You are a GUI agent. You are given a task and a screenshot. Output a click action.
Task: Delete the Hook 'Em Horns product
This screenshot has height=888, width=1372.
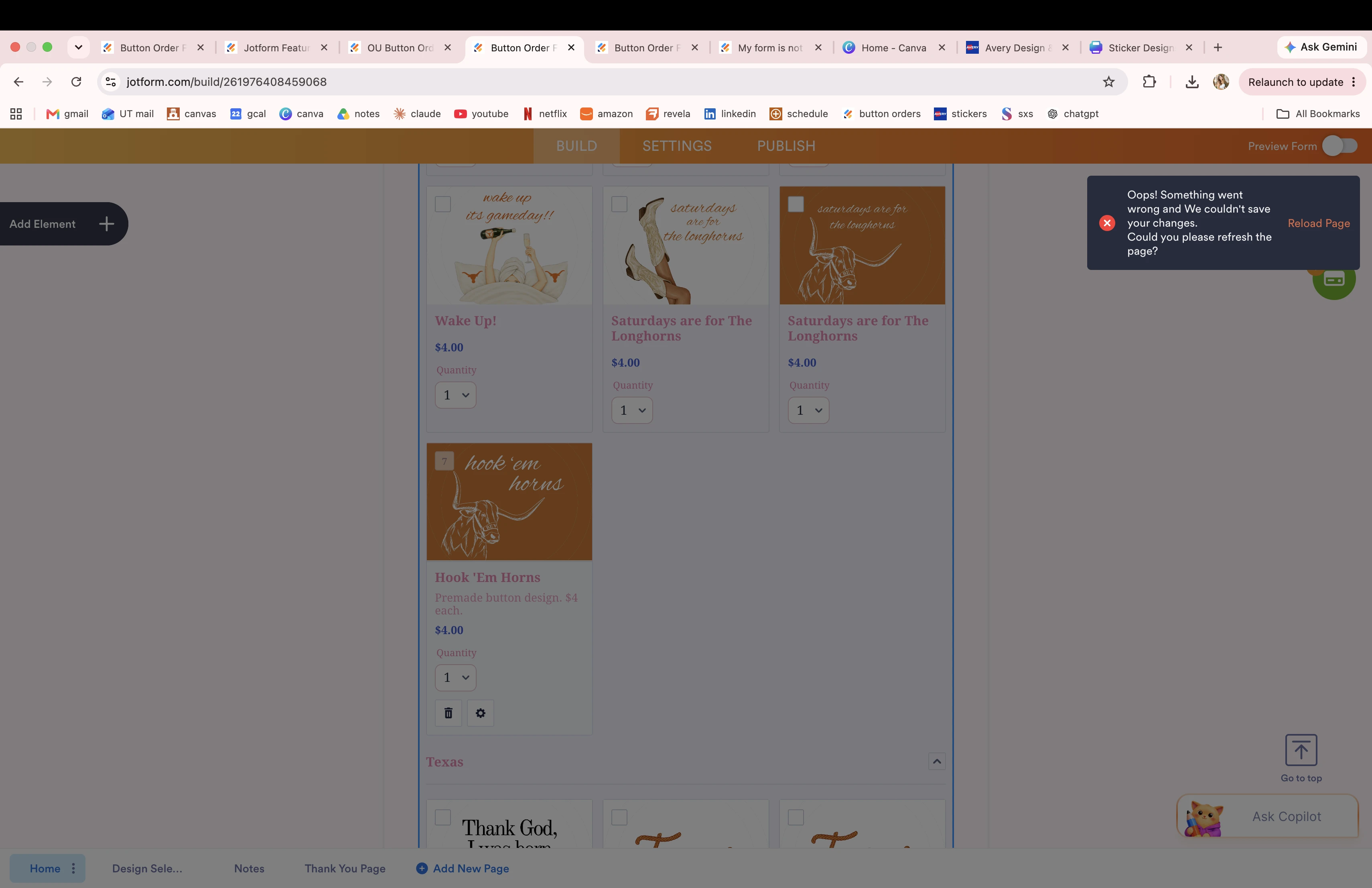448,713
